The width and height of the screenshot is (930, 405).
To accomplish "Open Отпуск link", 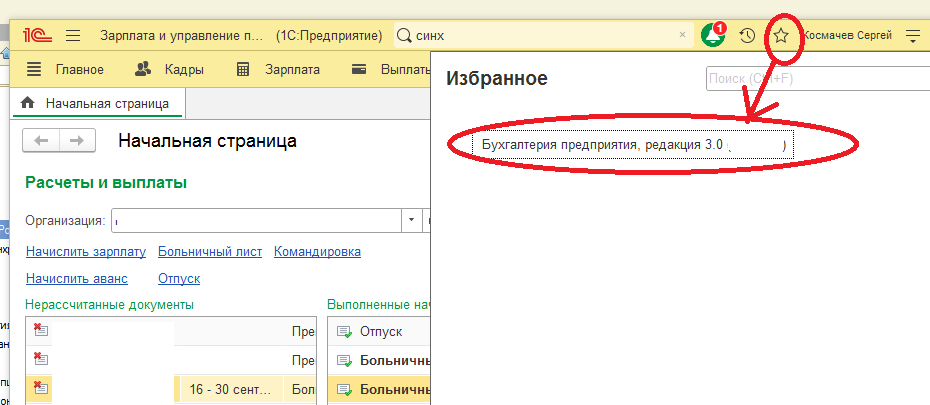I will pyautogui.click(x=179, y=279).
